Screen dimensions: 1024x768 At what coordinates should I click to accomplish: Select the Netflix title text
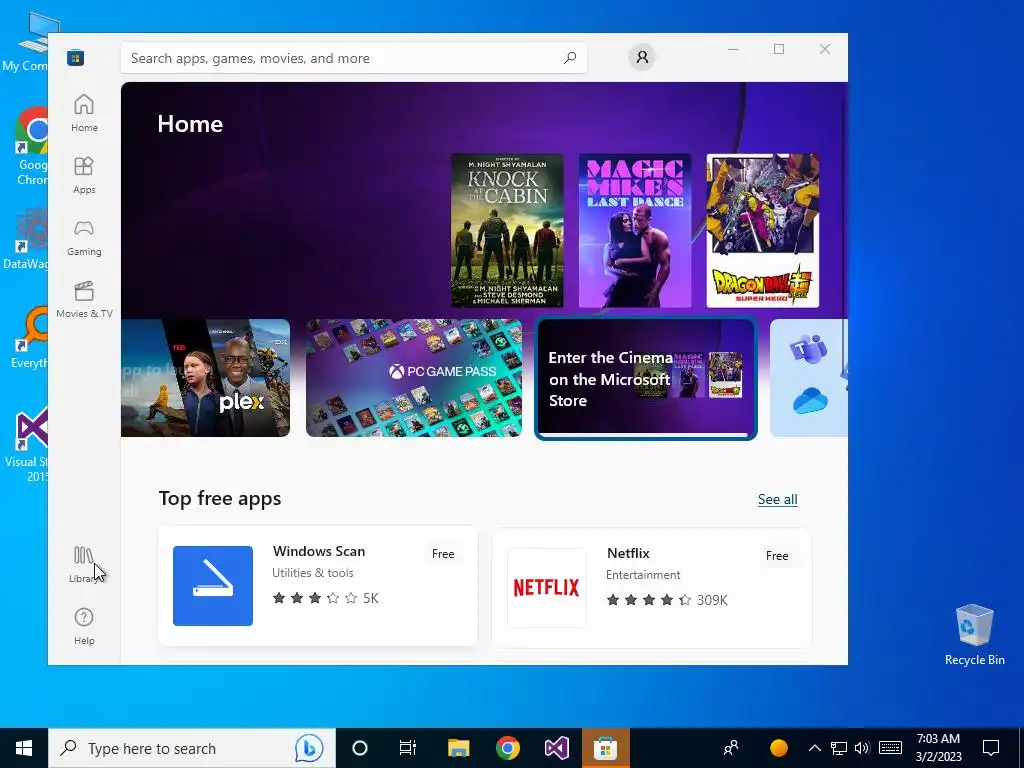[x=628, y=553]
